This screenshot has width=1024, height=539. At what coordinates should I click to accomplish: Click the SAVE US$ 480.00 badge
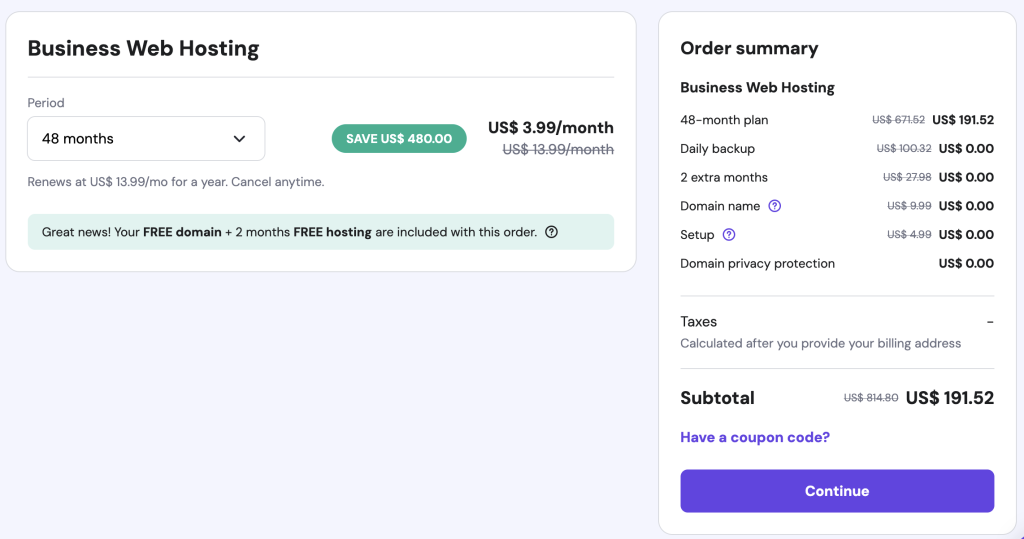click(399, 139)
